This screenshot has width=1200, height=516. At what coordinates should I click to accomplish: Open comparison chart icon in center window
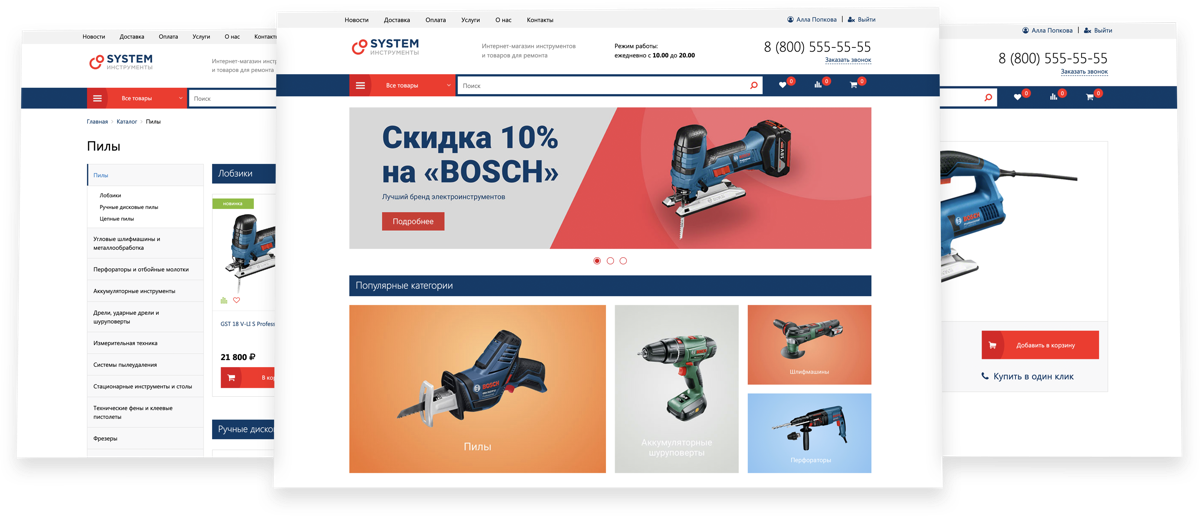coord(818,85)
